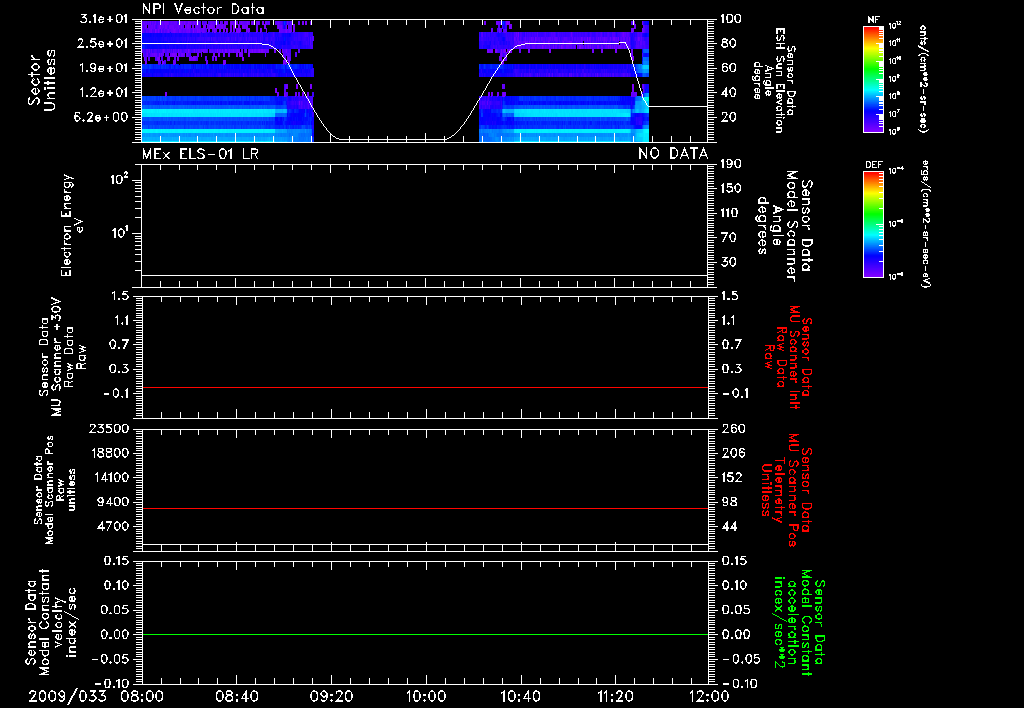Click the green line in the velocity panel

425,634
